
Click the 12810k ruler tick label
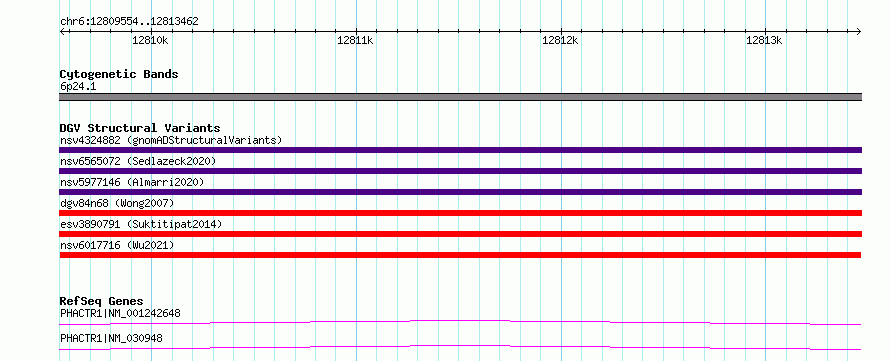pos(150,40)
